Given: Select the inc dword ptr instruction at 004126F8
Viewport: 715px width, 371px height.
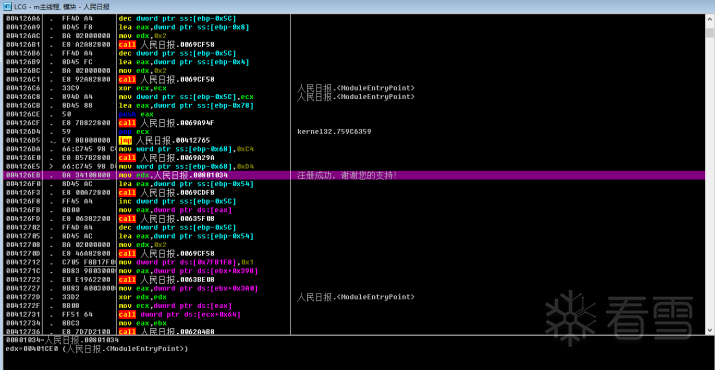Looking at the screenshot, I should 177,201.
